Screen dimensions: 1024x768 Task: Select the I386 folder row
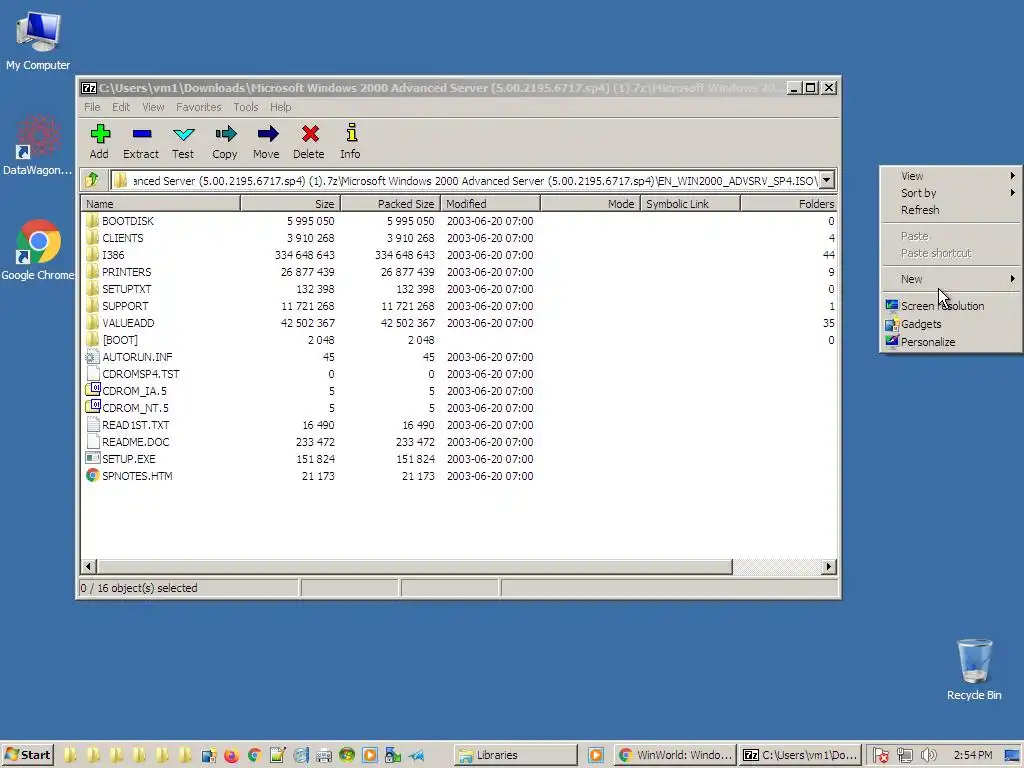click(458, 255)
